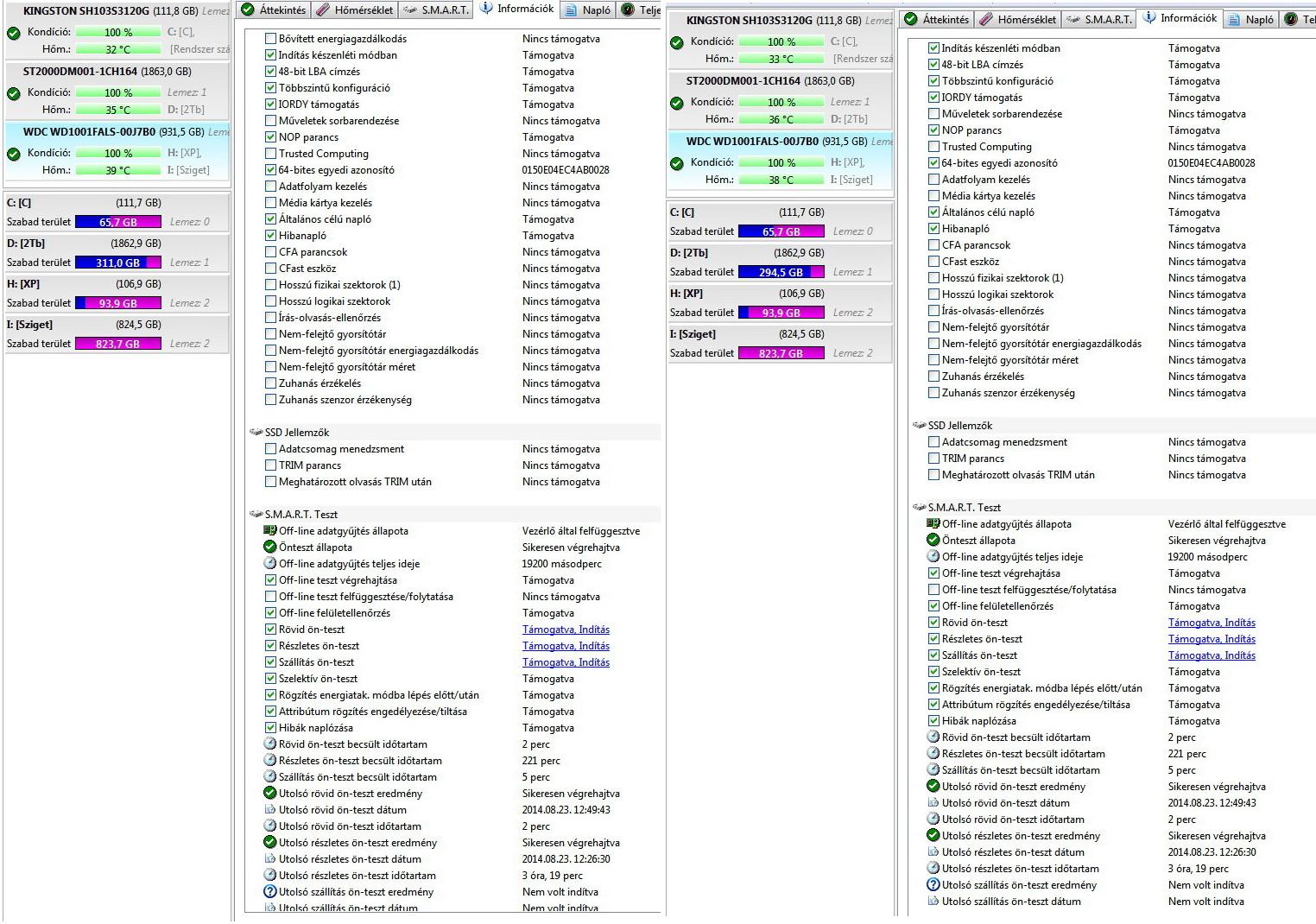Start Rövid ön-teszt via Támogatva, Indítás, left window
The height and width of the screenshot is (924, 1316).
pyautogui.click(x=566, y=630)
